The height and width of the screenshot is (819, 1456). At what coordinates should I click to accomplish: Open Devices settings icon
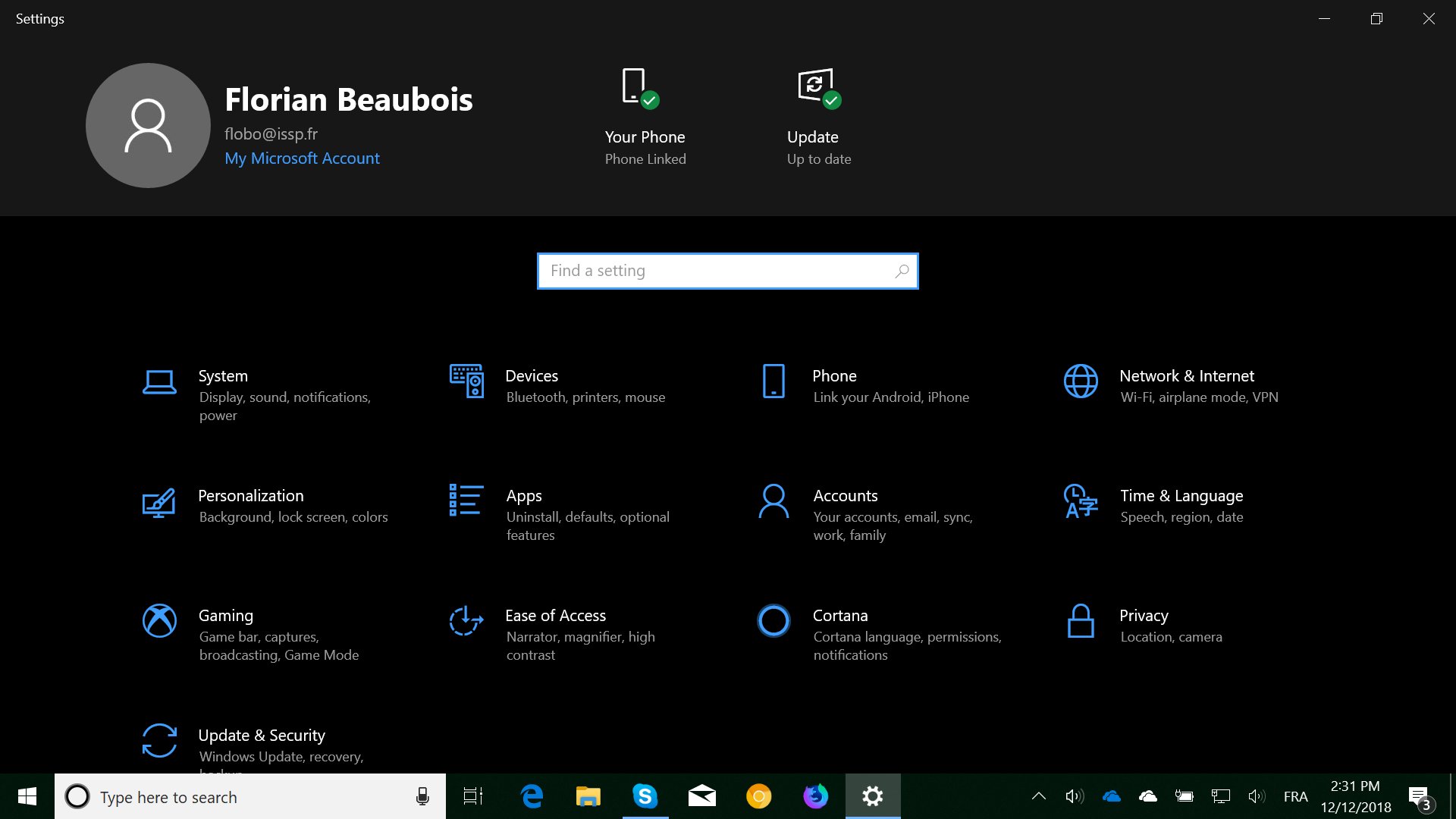coord(466,381)
